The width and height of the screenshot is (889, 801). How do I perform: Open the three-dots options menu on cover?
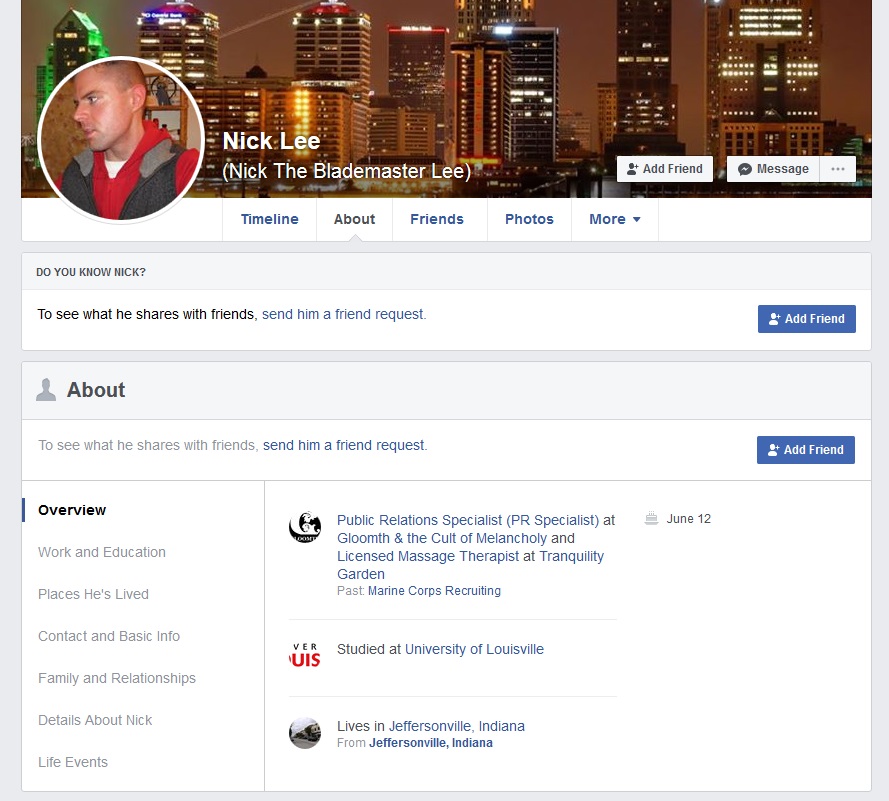coord(837,169)
